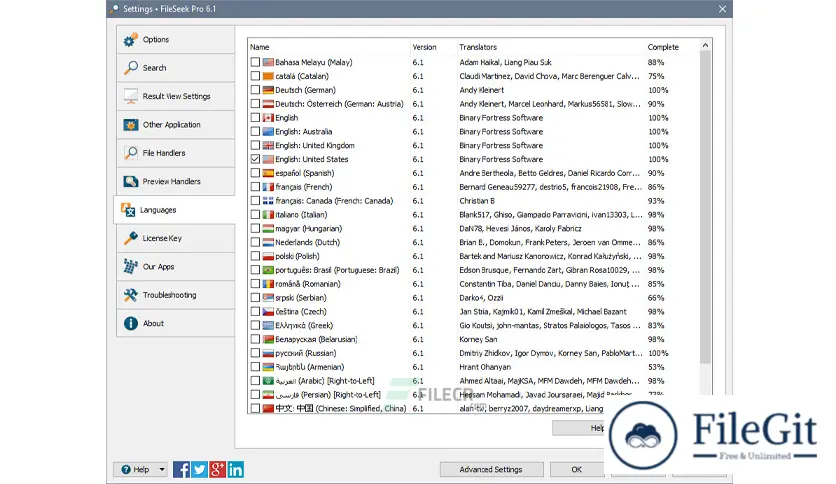Open the Twitter share icon
Screen dimensions: 836x484
[199, 469]
